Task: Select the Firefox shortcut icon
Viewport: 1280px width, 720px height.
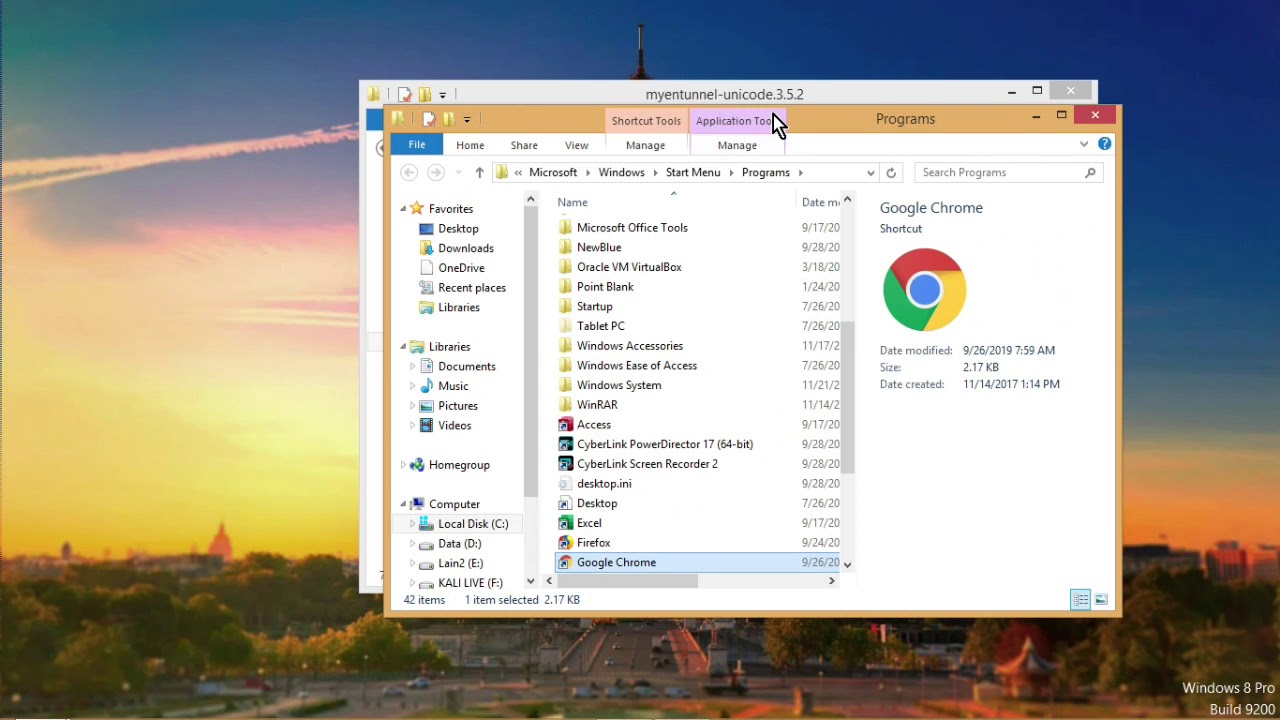Action: point(566,543)
